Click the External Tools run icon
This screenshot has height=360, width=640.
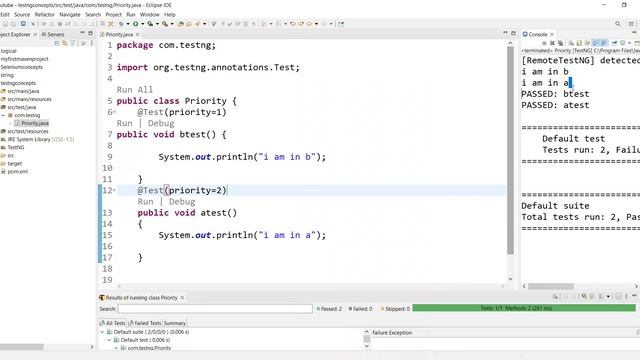(165, 24)
